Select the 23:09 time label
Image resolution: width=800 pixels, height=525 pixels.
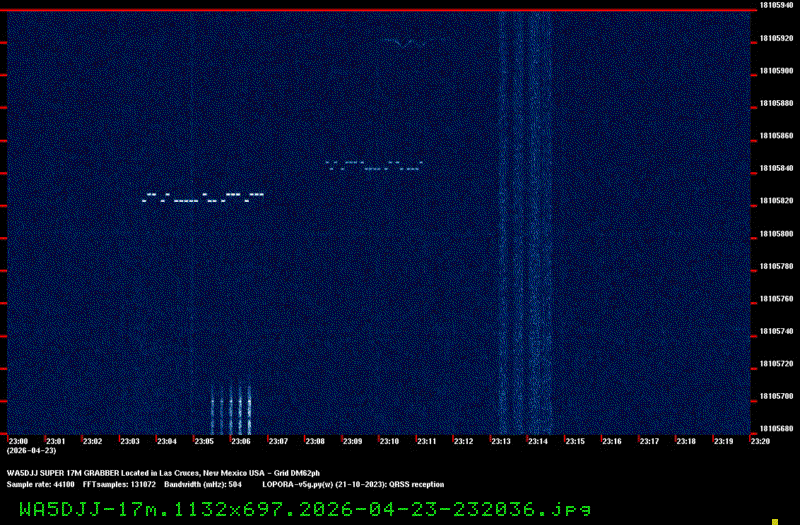coord(353,441)
